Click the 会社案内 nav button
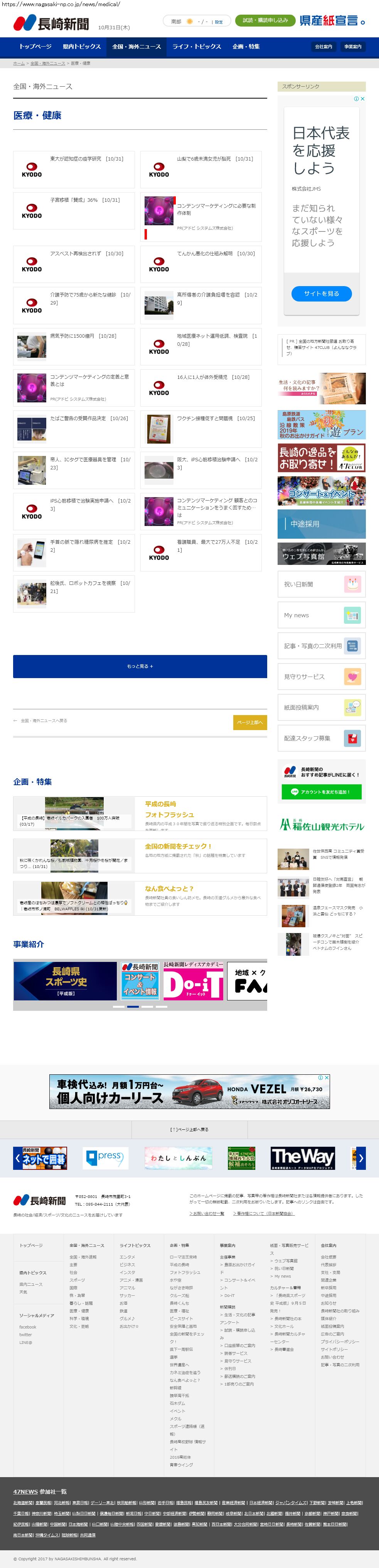Screen dimensions: 379x1568 [x=323, y=46]
